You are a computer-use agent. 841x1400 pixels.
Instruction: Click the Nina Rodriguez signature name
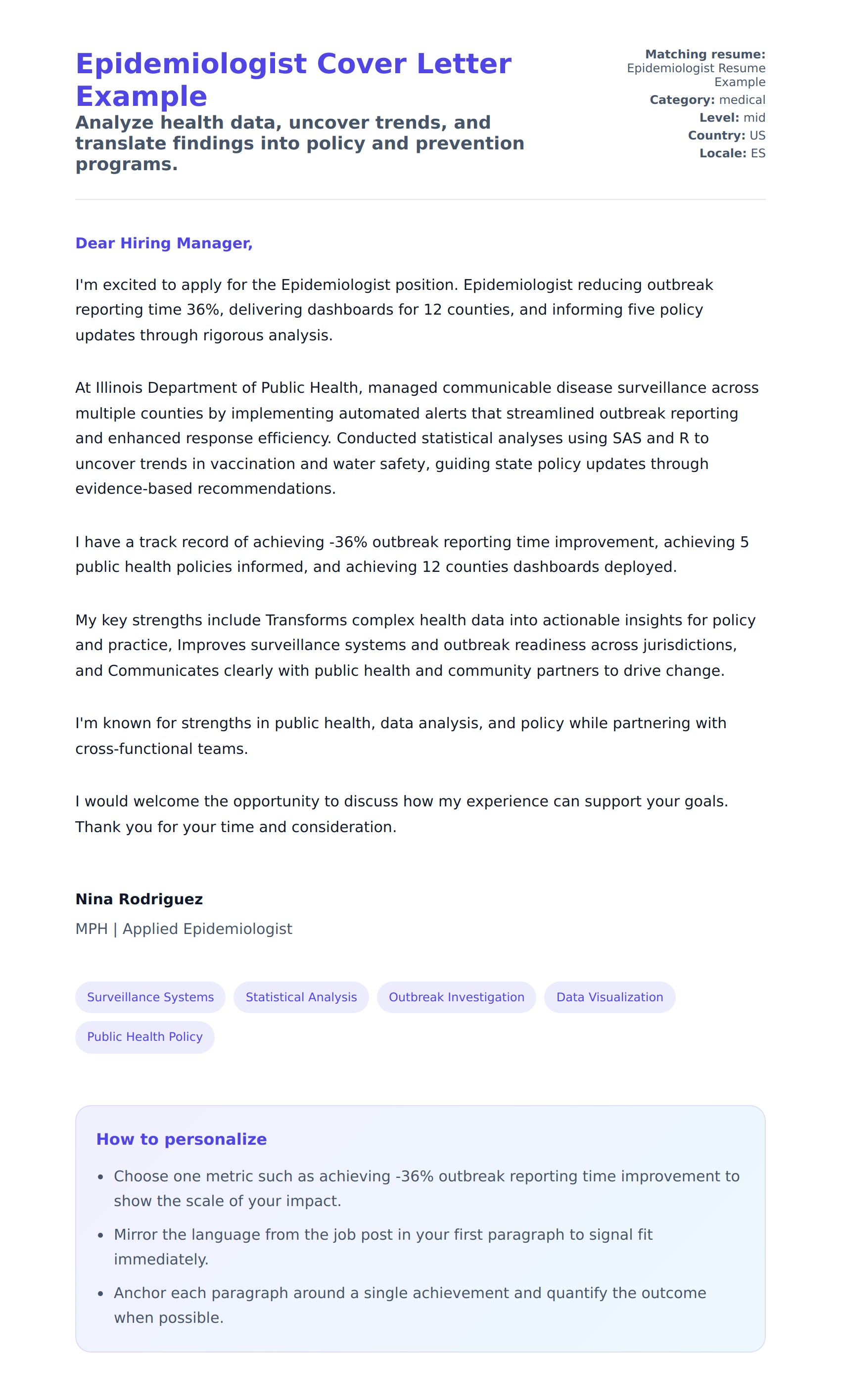139,899
